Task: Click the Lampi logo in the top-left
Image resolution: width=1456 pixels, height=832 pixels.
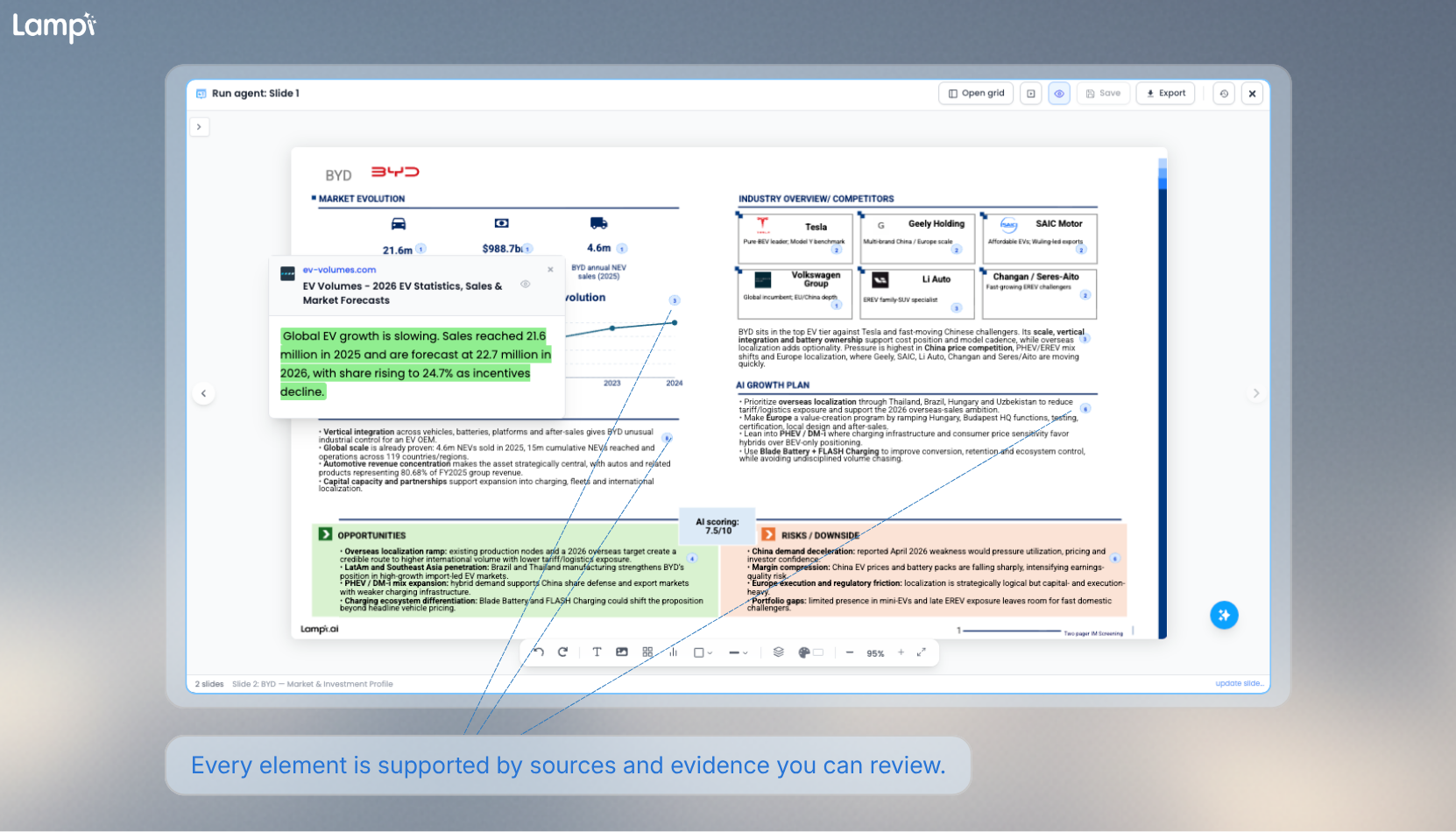Action: (54, 26)
